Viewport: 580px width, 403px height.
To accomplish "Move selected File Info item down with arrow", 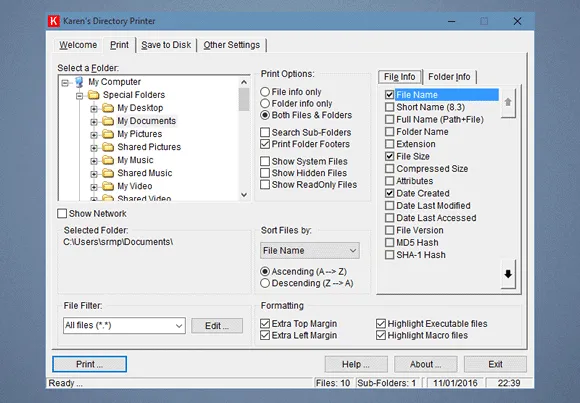I will click(x=508, y=274).
